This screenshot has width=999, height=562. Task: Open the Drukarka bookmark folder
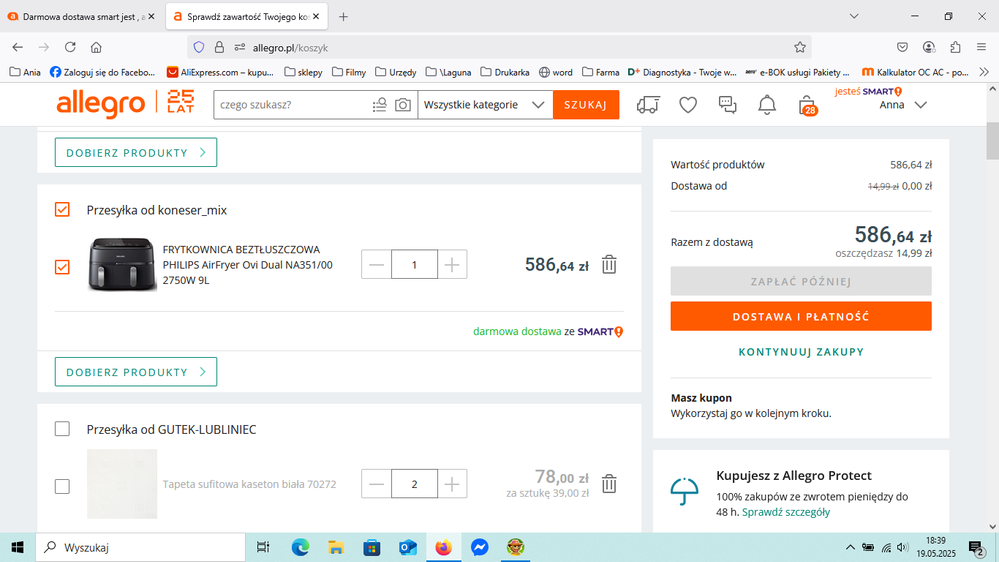[505, 72]
